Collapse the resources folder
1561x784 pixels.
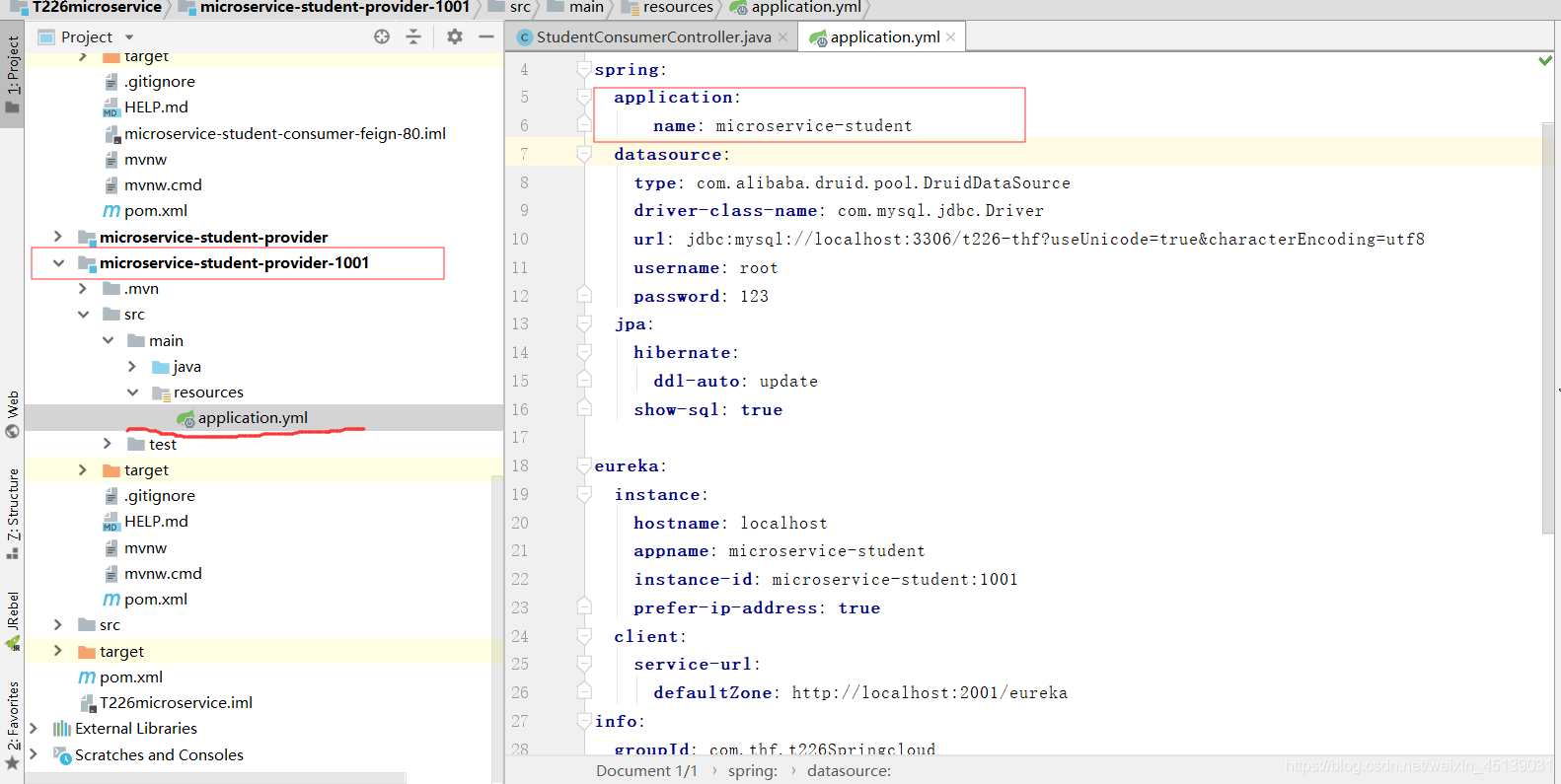tap(132, 392)
